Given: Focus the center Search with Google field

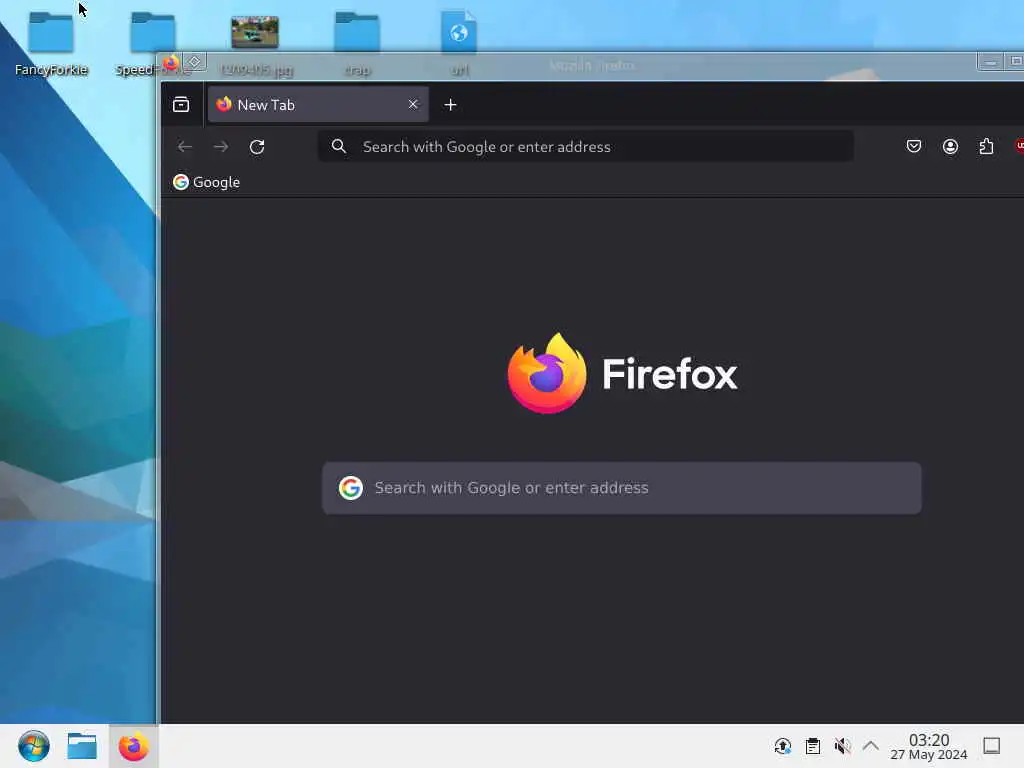Looking at the screenshot, I should tap(622, 488).
